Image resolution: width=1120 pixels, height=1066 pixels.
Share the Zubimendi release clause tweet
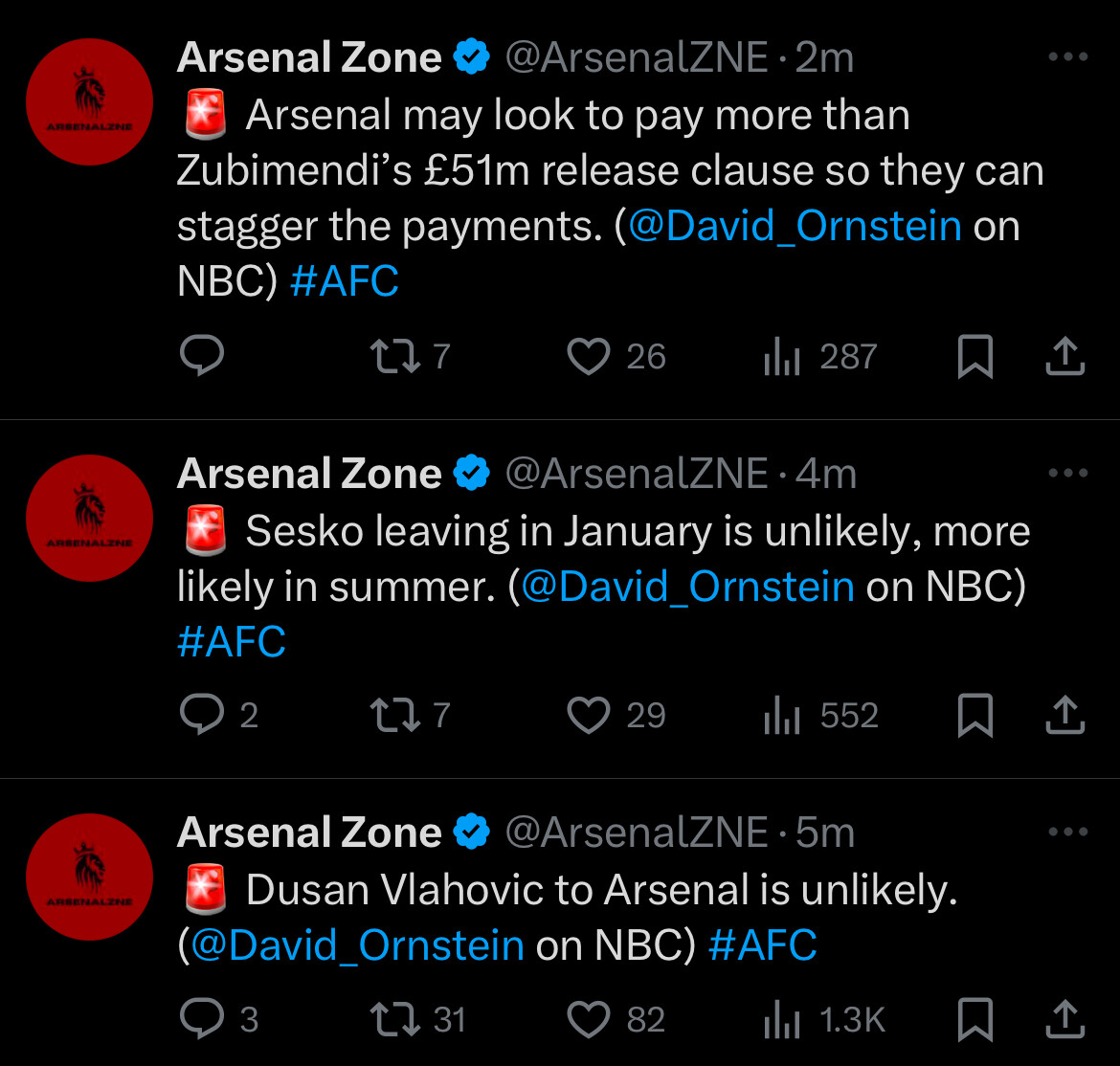click(x=1064, y=357)
